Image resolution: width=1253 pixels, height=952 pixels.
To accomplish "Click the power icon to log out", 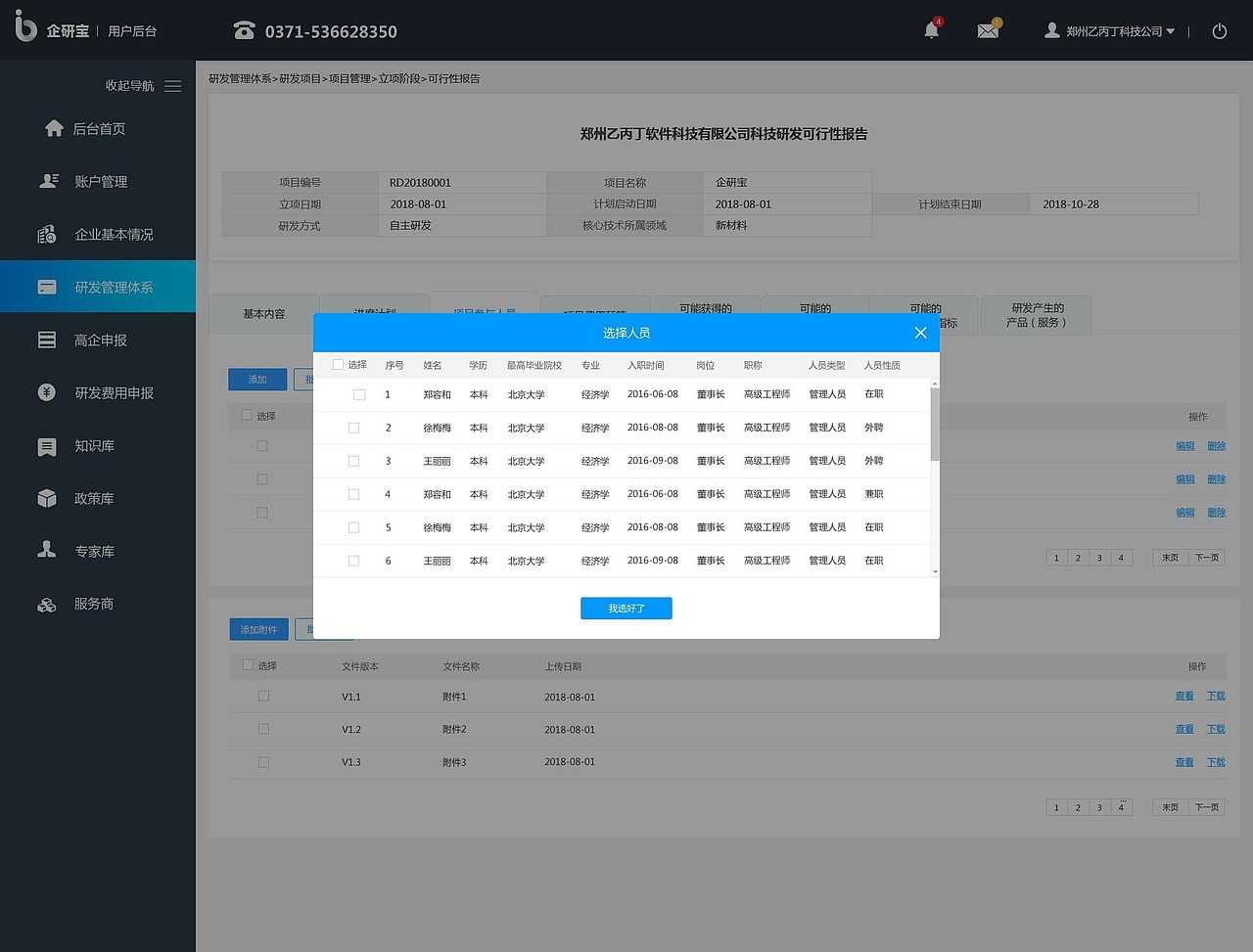I will pos(1220,31).
